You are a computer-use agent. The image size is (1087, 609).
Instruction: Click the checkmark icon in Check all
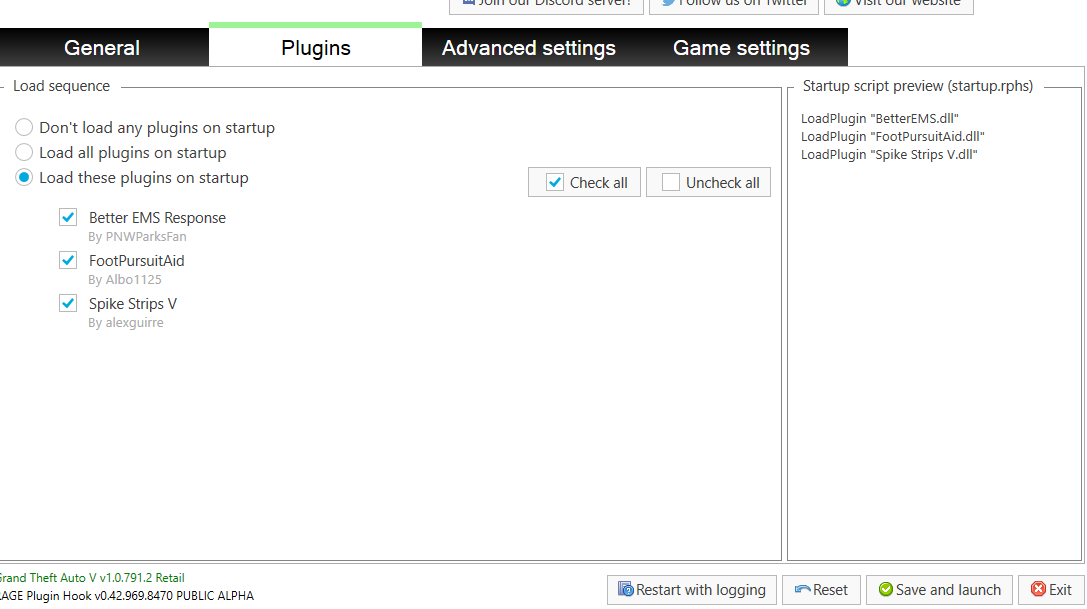point(555,182)
